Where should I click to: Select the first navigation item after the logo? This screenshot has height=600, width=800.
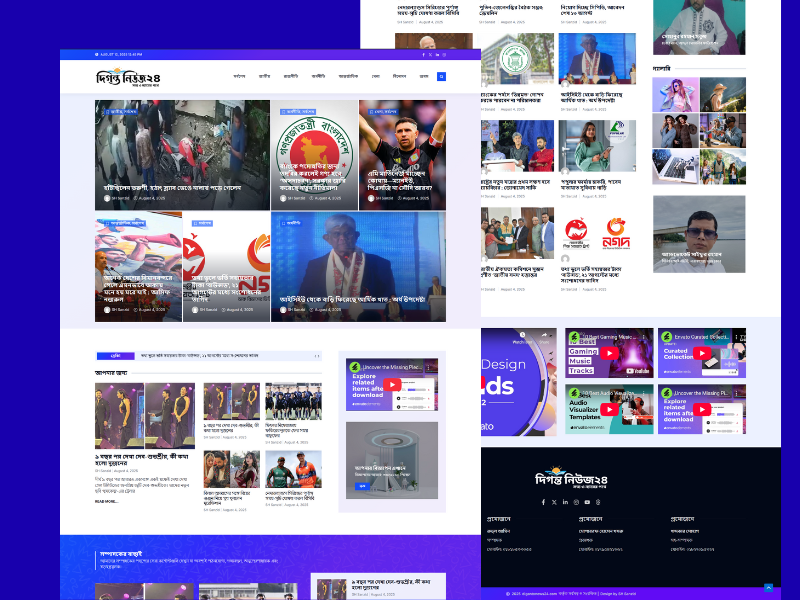pos(239,77)
